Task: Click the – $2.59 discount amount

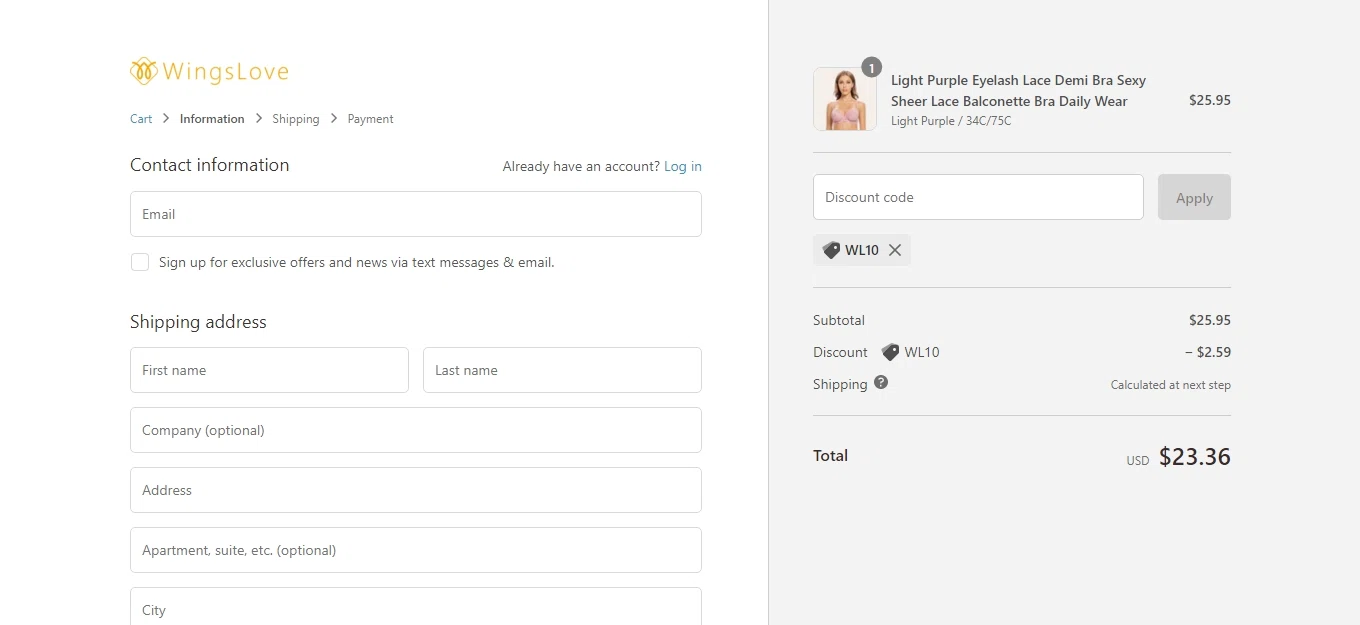Action: (x=1208, y=352)
